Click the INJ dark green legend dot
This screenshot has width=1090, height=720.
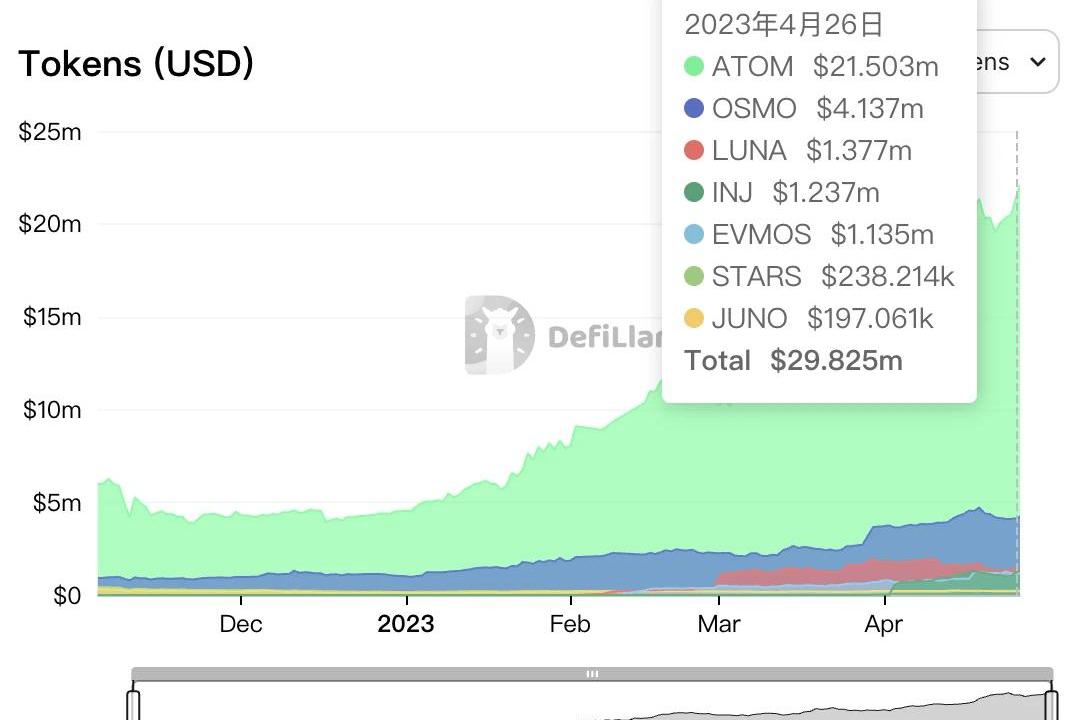click(x=694, y=193)
